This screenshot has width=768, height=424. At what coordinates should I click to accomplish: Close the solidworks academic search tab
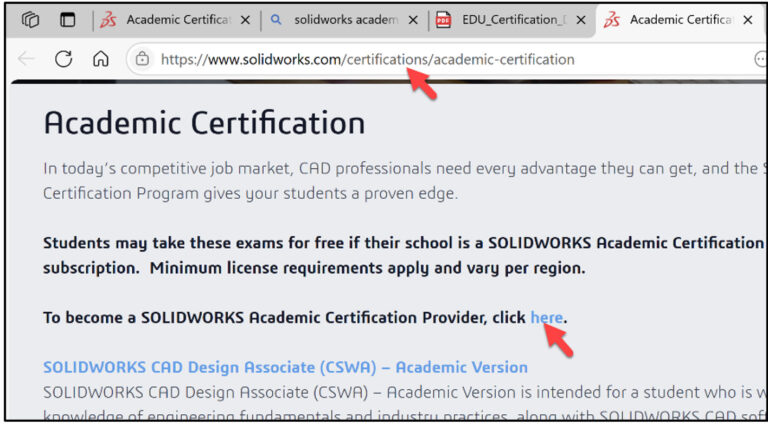click(413, 20)
